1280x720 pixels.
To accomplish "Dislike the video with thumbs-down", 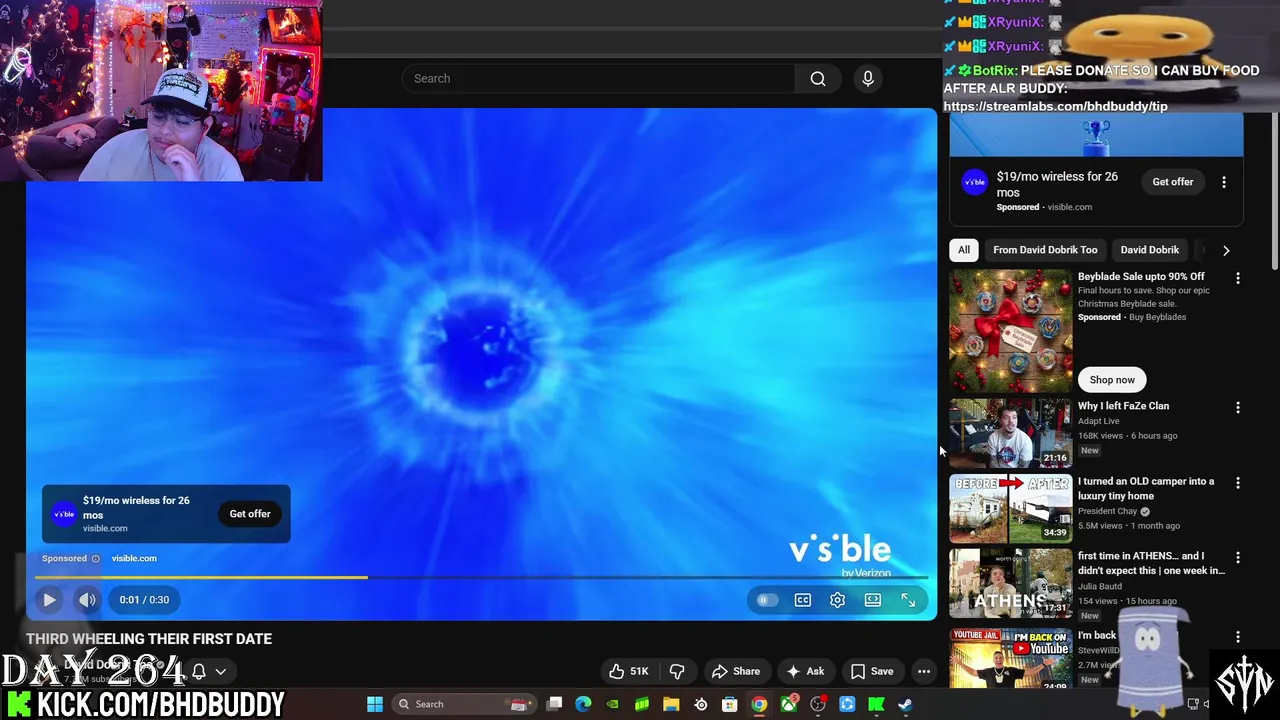I will 677,671.
